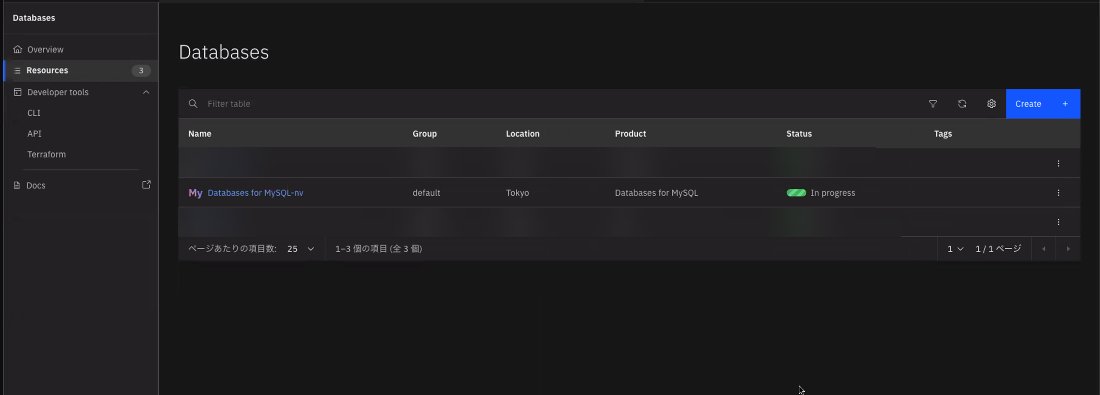Sort by the Status column header
This screenshot has width=1100, height=395.
[799, 134]
